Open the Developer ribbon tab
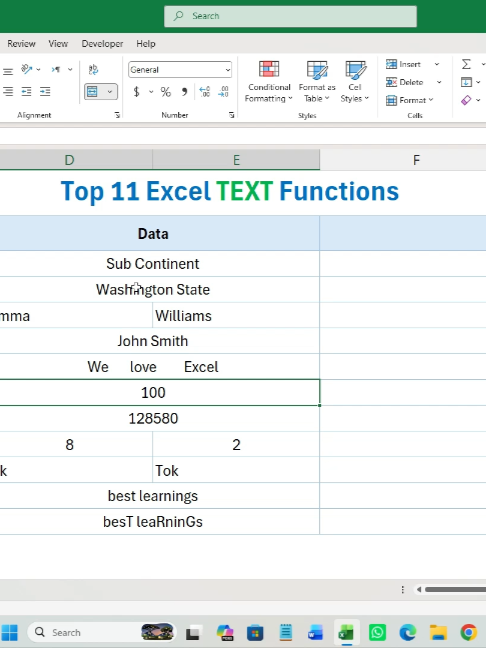The image size is (486, 648). (x=102, y=44)
